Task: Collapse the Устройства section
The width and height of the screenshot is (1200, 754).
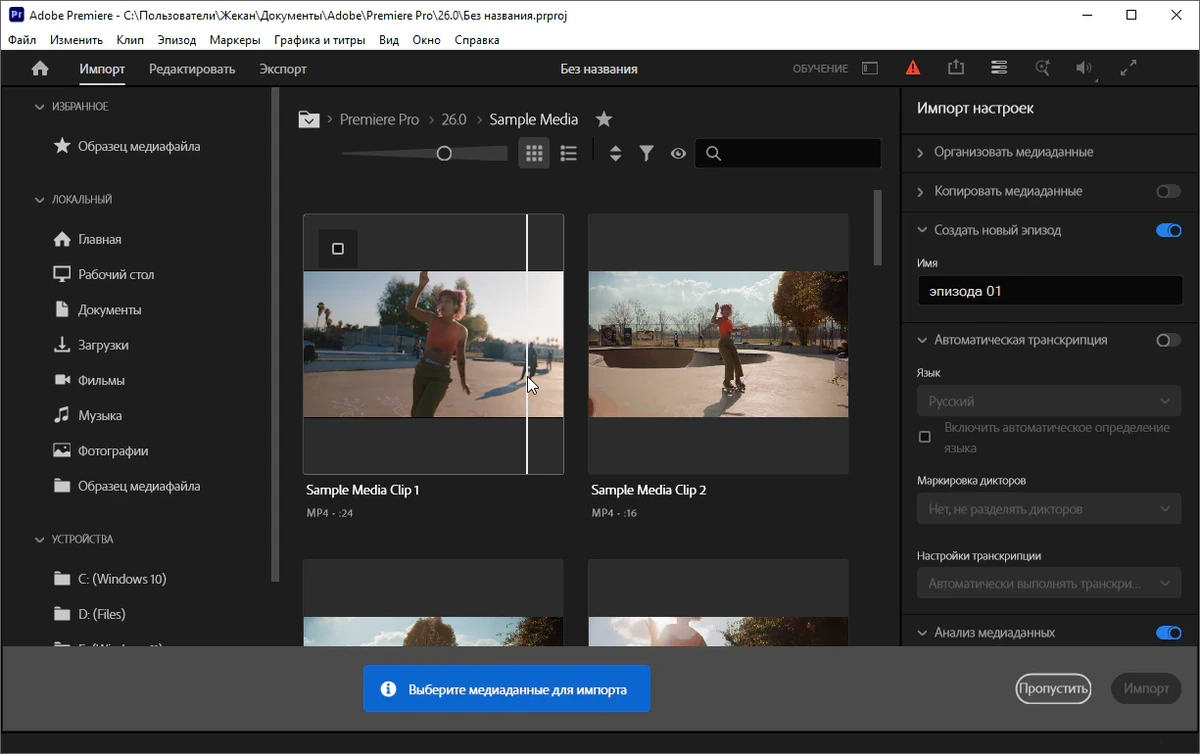Action: click(x=40, y=539)
